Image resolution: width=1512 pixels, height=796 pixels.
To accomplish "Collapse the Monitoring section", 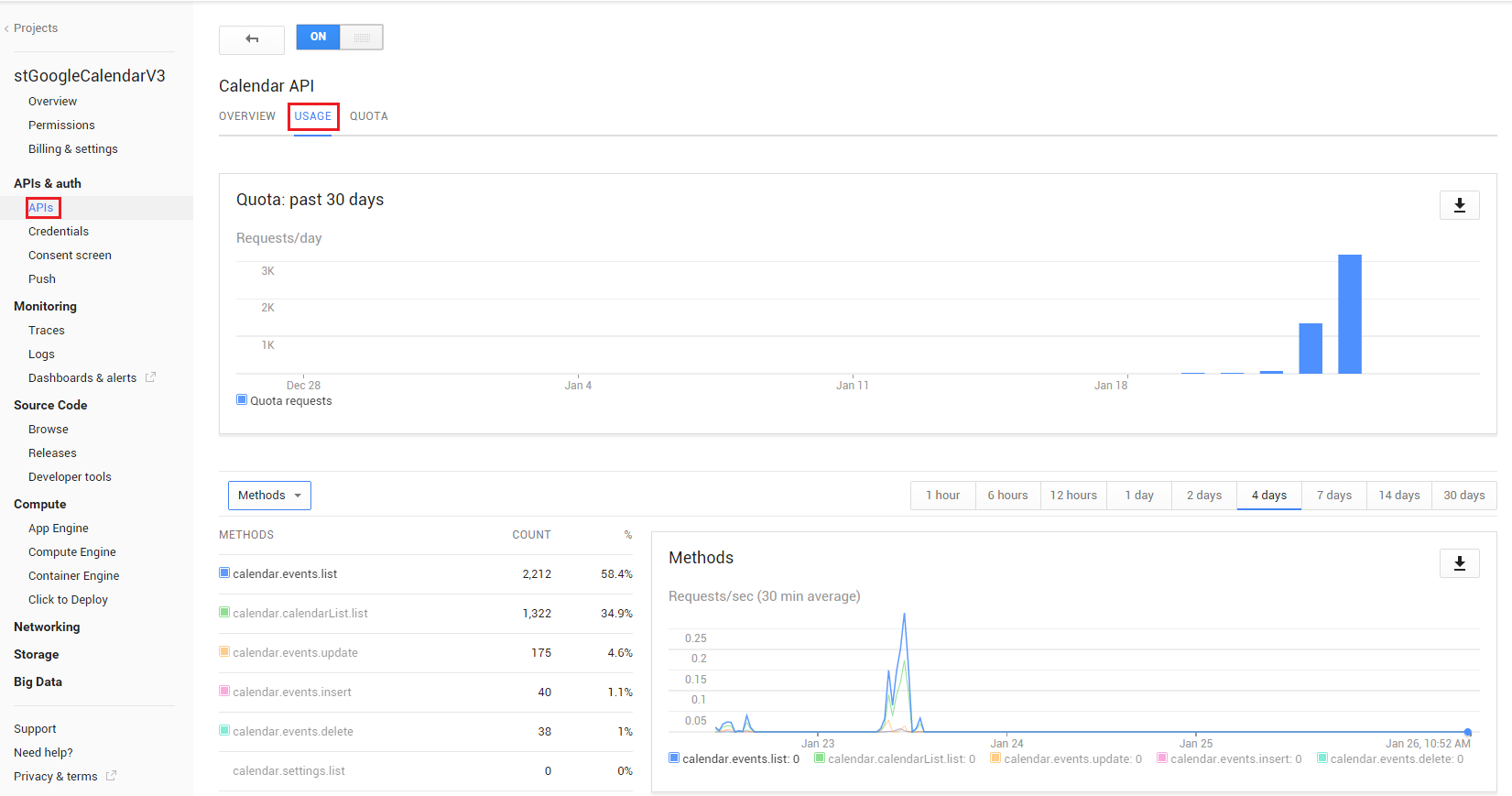I will click(46, 307).
